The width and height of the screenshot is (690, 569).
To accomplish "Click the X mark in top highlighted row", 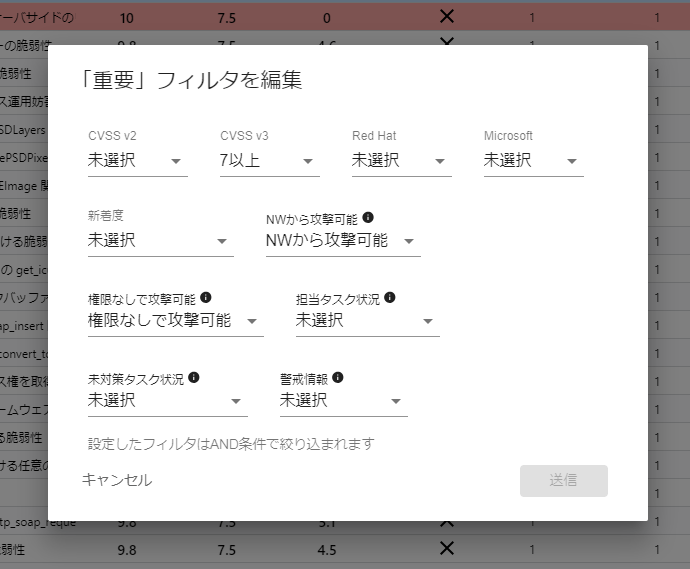I will pyautogui.click(x=447, y=17).
